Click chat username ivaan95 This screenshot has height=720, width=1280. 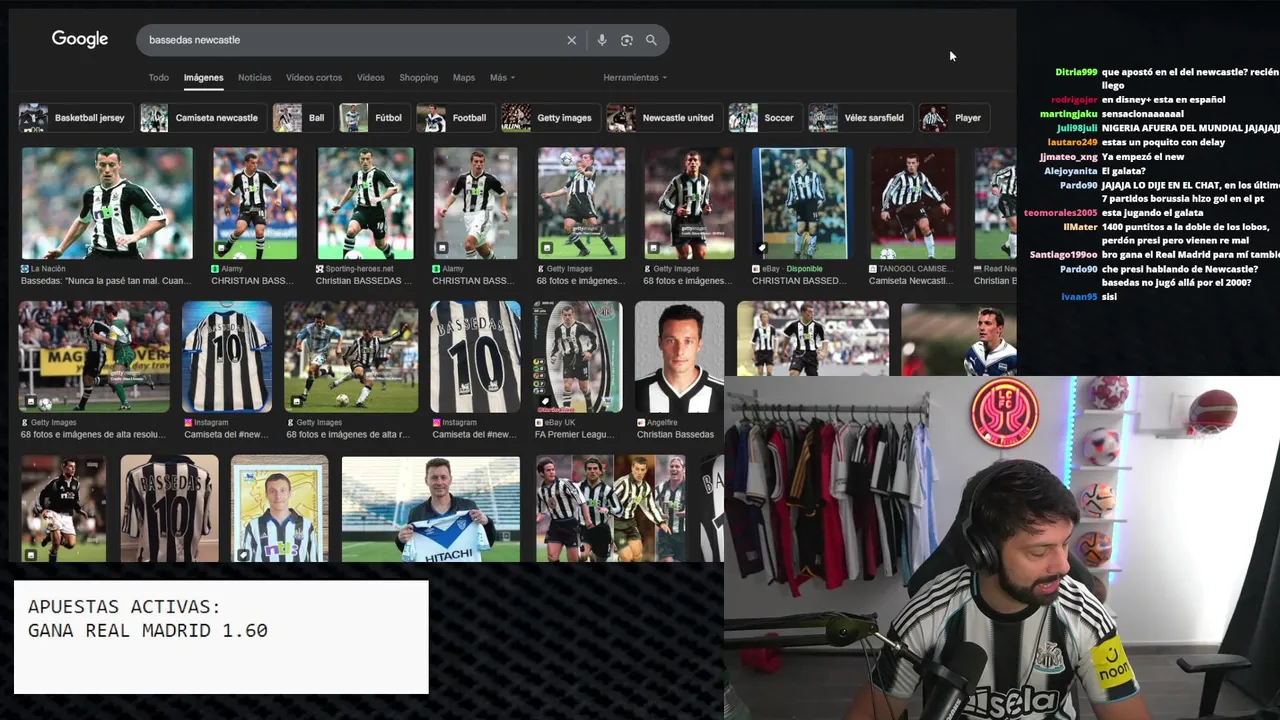(1080, 297)
